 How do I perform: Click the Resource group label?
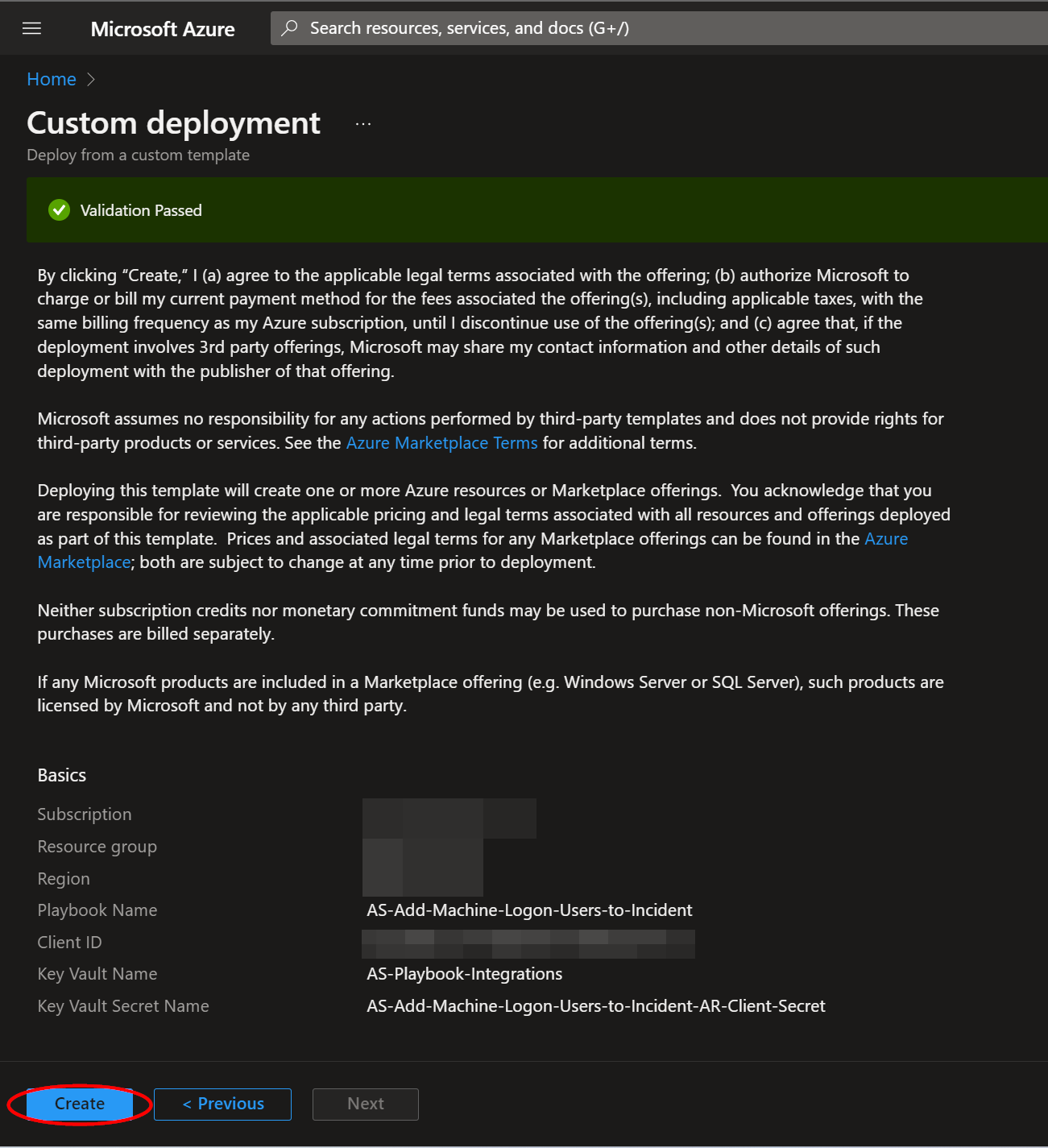point(97,847)
